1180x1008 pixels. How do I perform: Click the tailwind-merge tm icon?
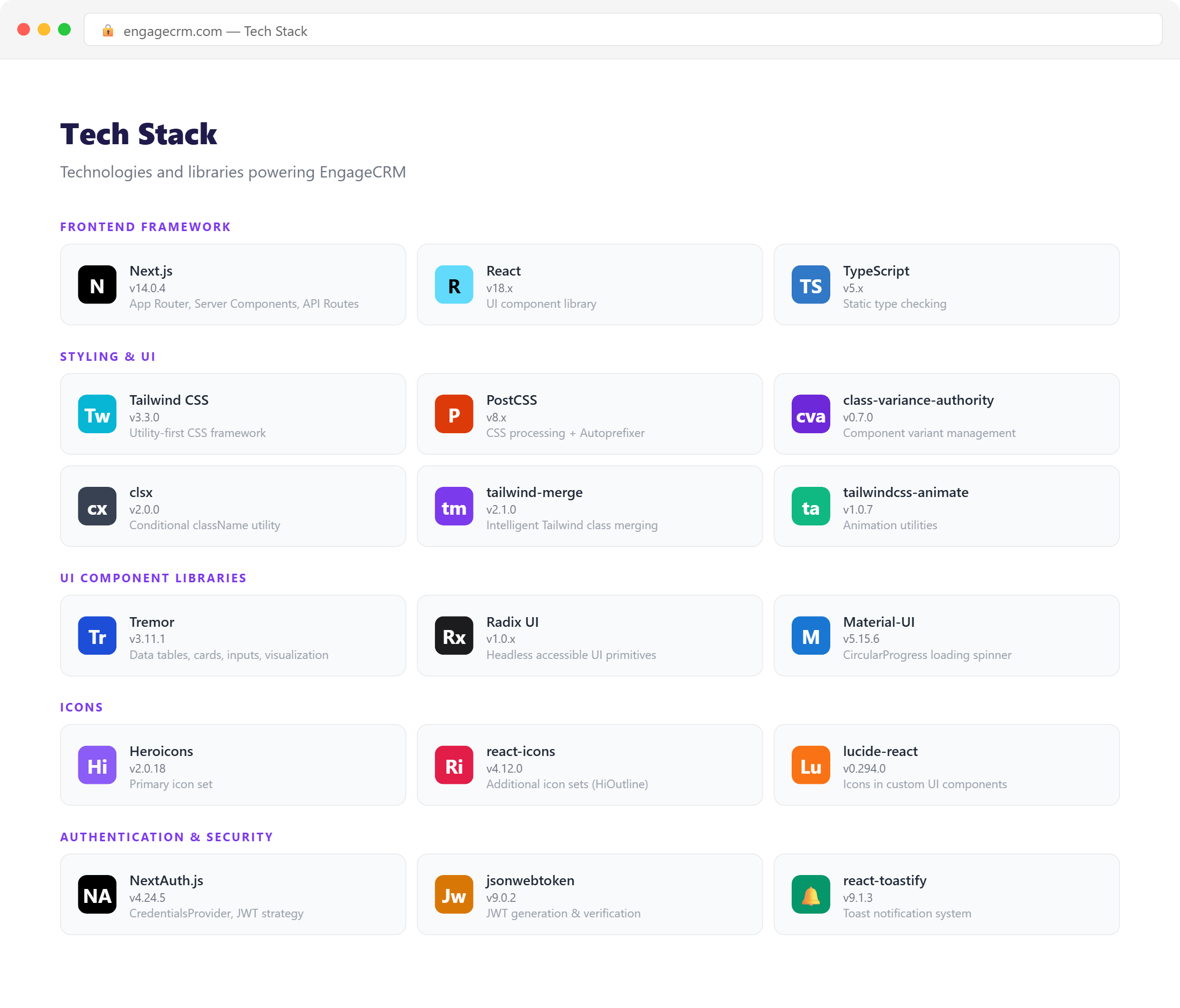[453, 506]
